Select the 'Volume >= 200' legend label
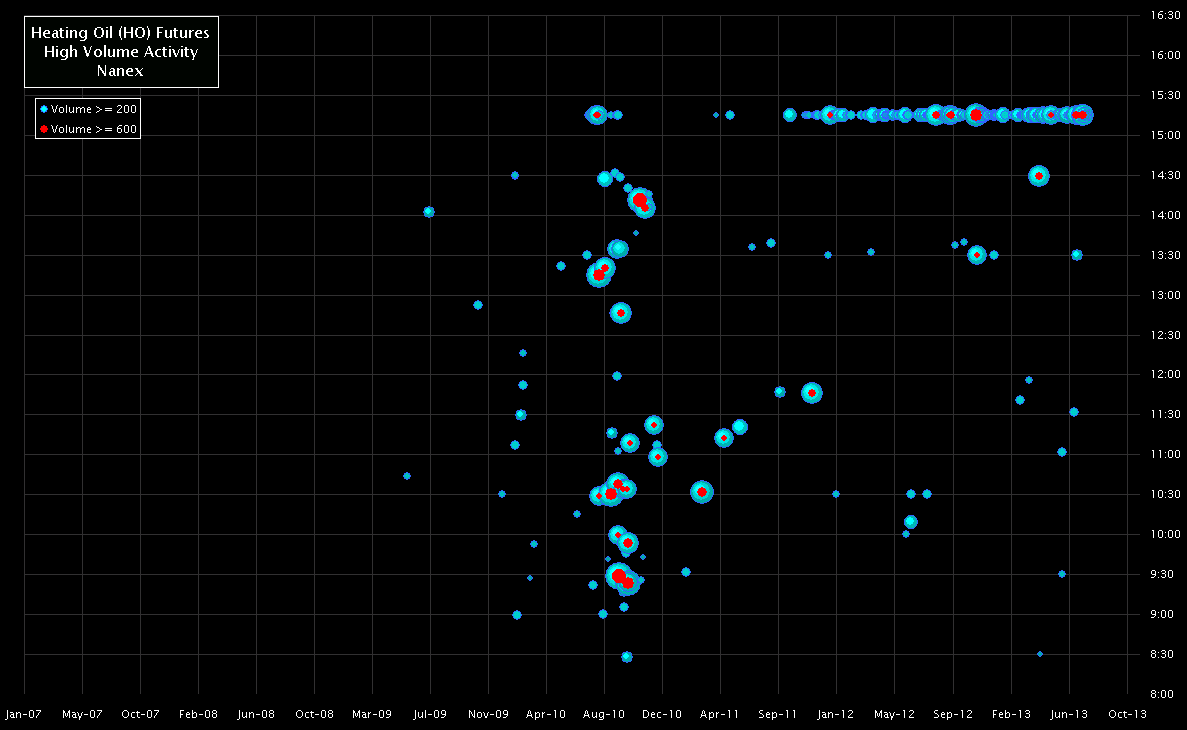The width and height of the screenshot is (1187, 730). coord(94,109)
